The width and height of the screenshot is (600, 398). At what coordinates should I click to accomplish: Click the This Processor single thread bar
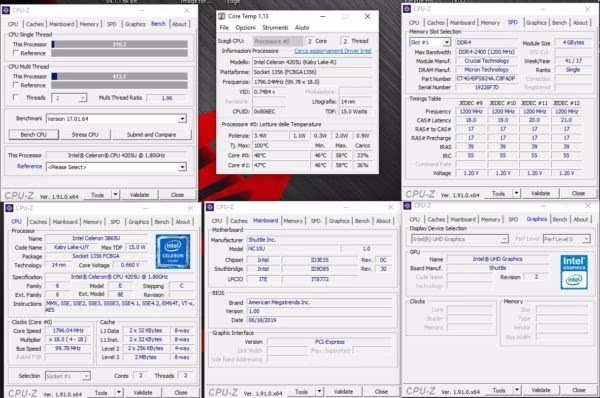119,44
